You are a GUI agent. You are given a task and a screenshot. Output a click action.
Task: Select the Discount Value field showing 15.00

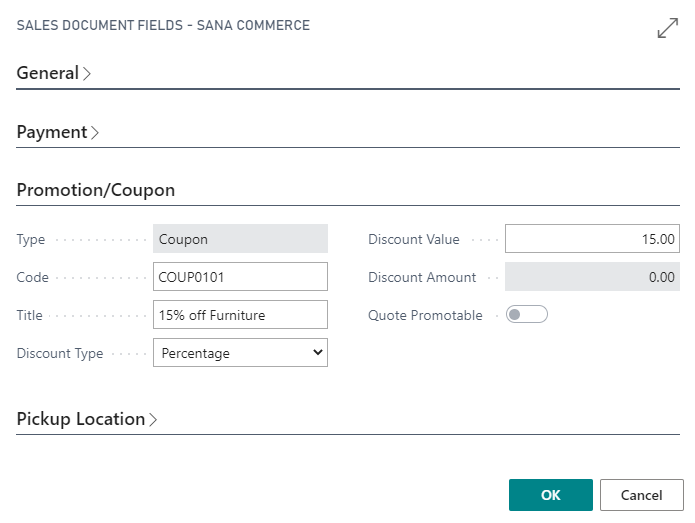[592, 239]
